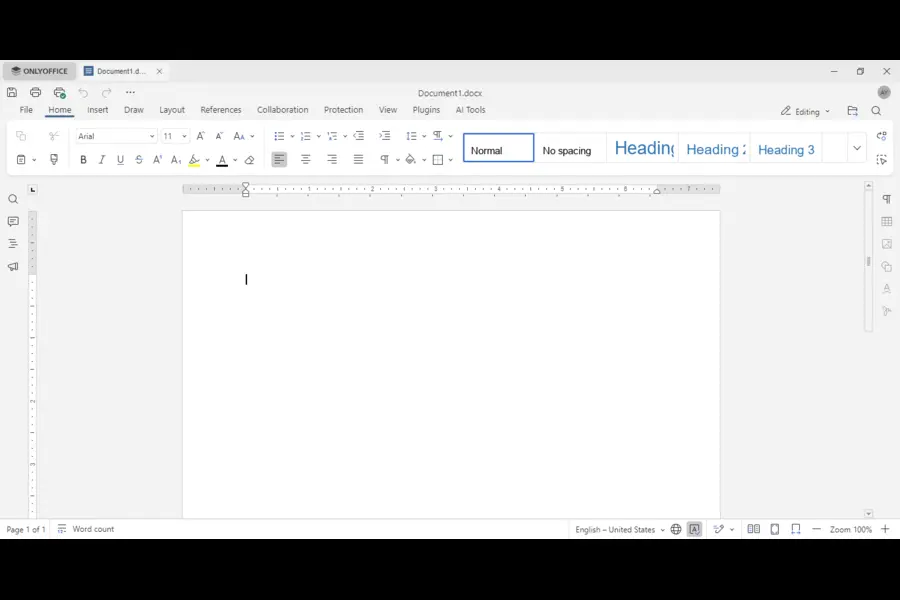Use the Quick Print icon
900x600 pixels.
(x=60, y=92)
